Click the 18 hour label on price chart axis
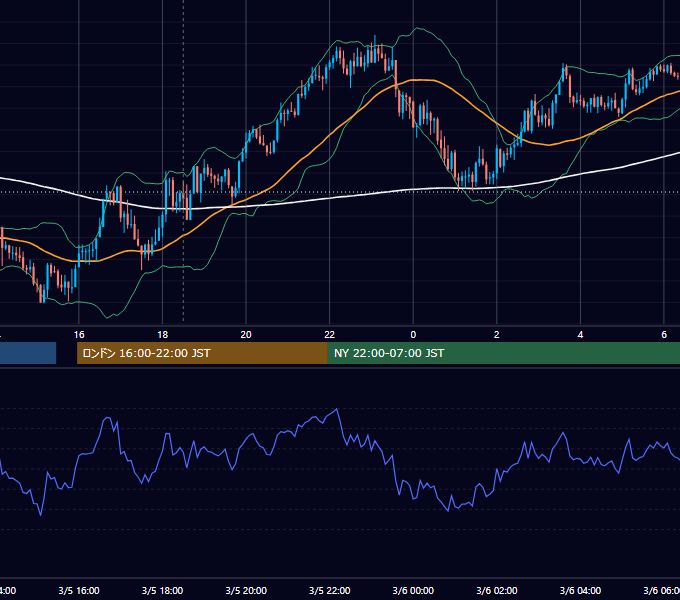Image resolution: width=680 pixels, height=600 pixels. (162, 335)
